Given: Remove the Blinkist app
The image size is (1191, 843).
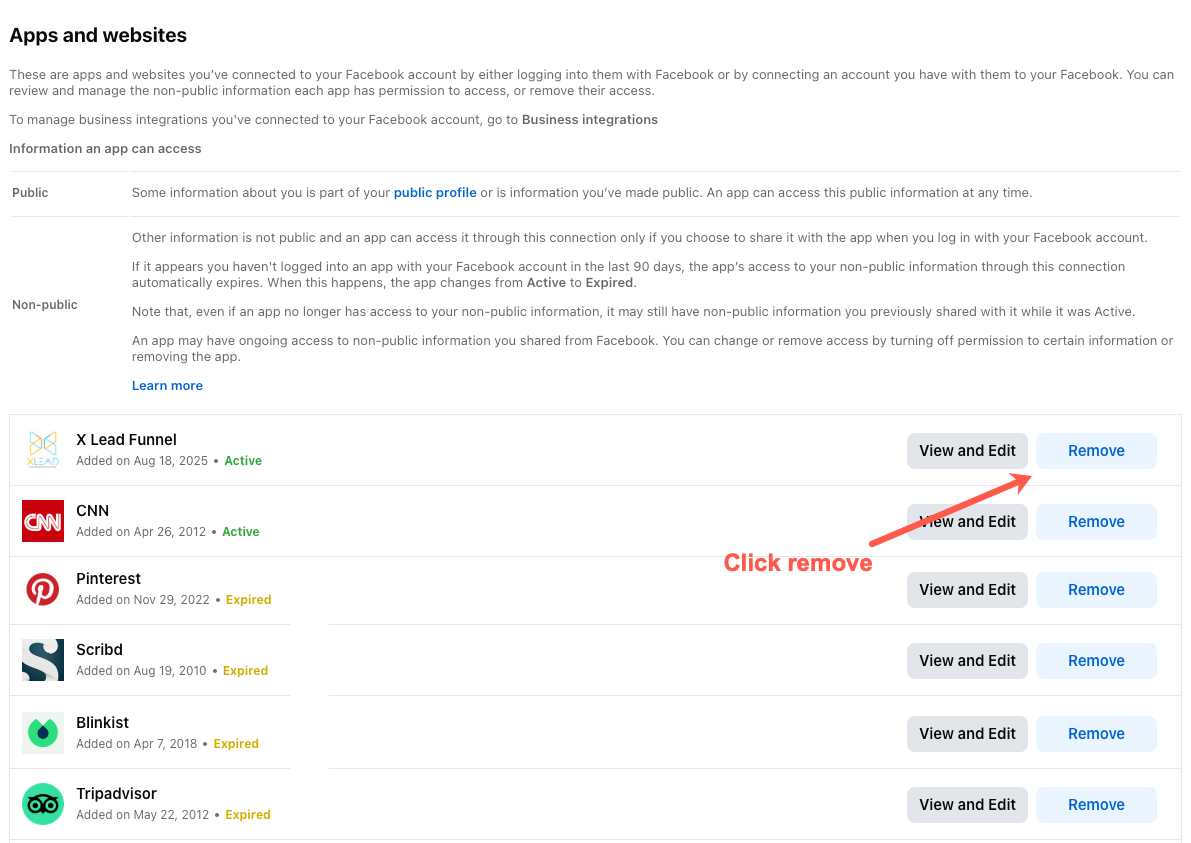Looking at the screenshot, I should point(1096,734).
